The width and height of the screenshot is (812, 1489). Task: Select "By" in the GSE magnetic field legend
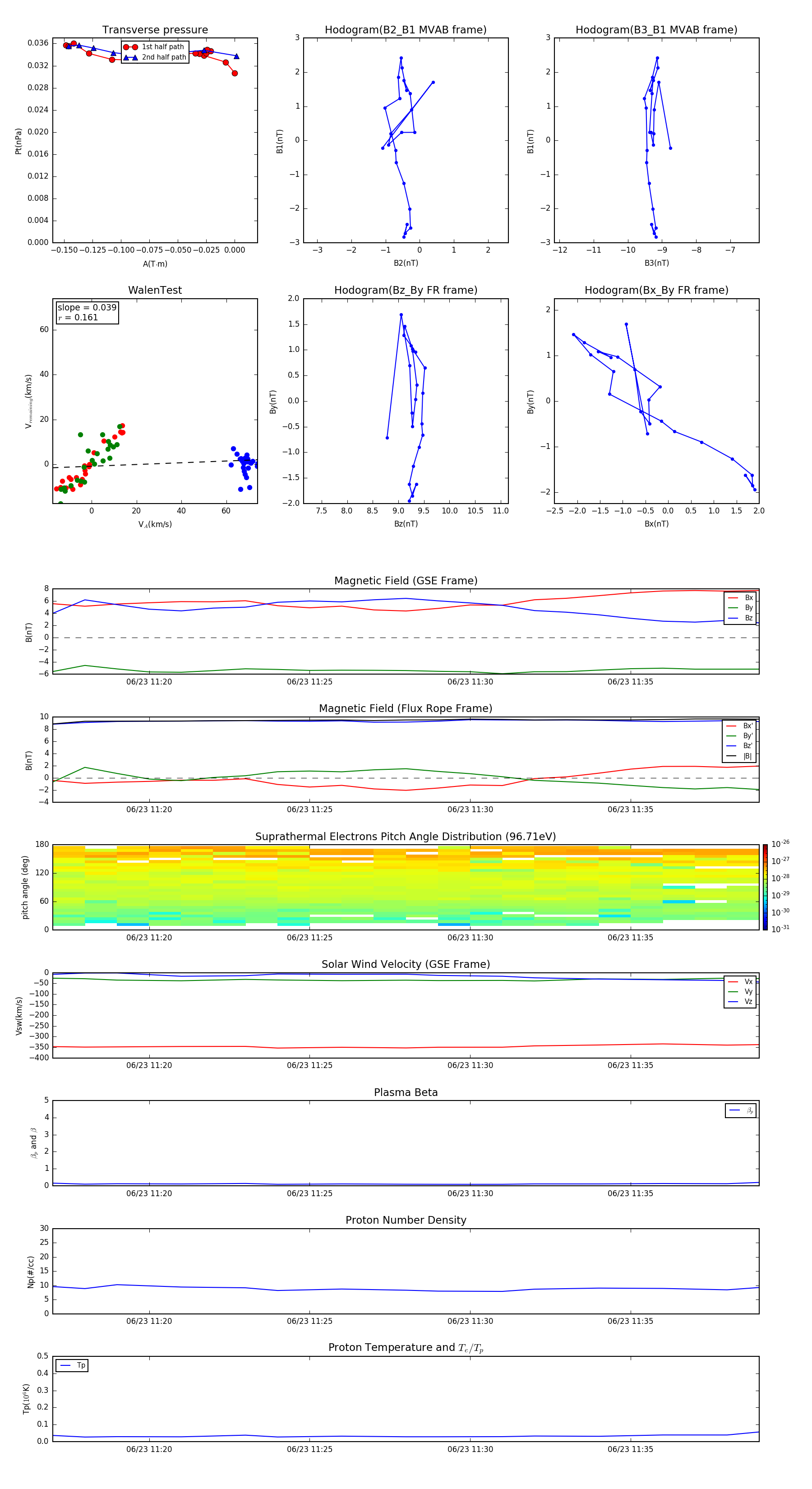[740, 607]
